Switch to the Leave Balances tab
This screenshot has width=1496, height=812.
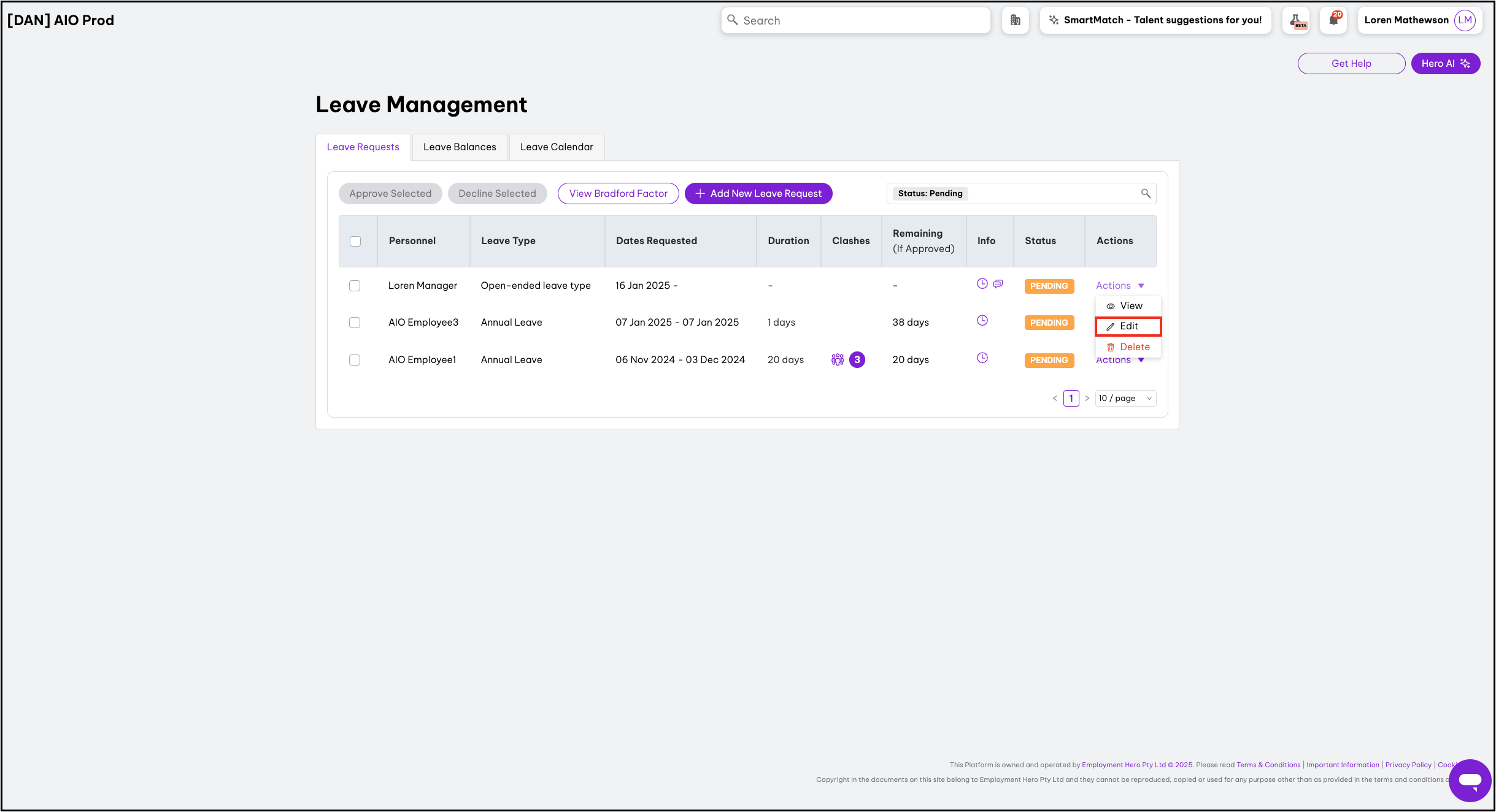click(460, 147)
